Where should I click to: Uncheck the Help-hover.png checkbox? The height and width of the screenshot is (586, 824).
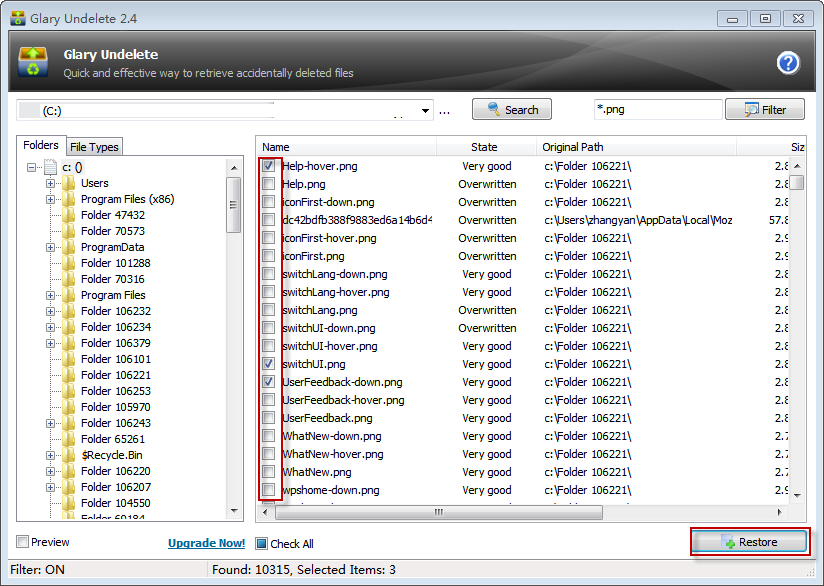tap(268, 166)
